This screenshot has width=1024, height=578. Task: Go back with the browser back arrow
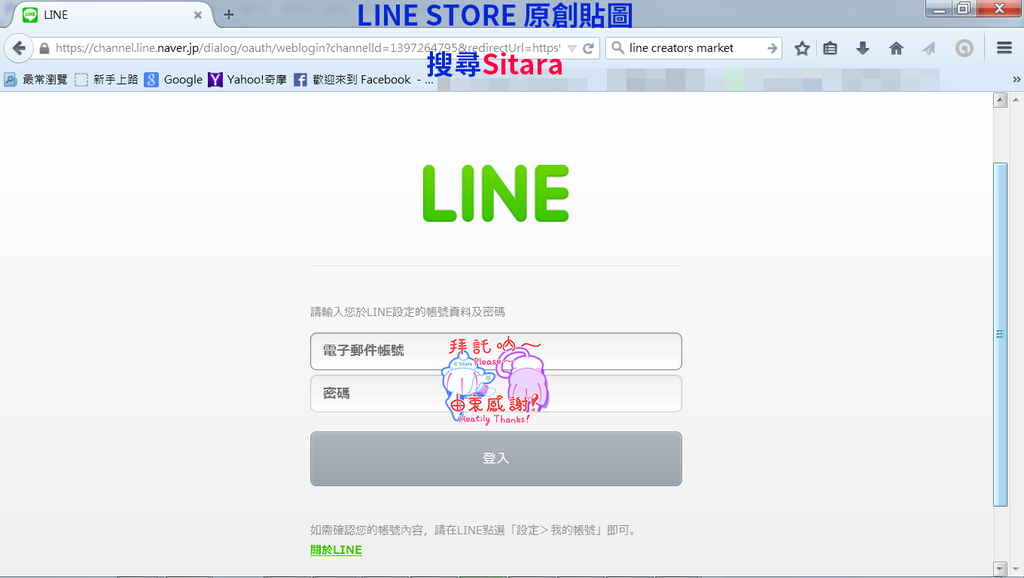pos(20,48)
